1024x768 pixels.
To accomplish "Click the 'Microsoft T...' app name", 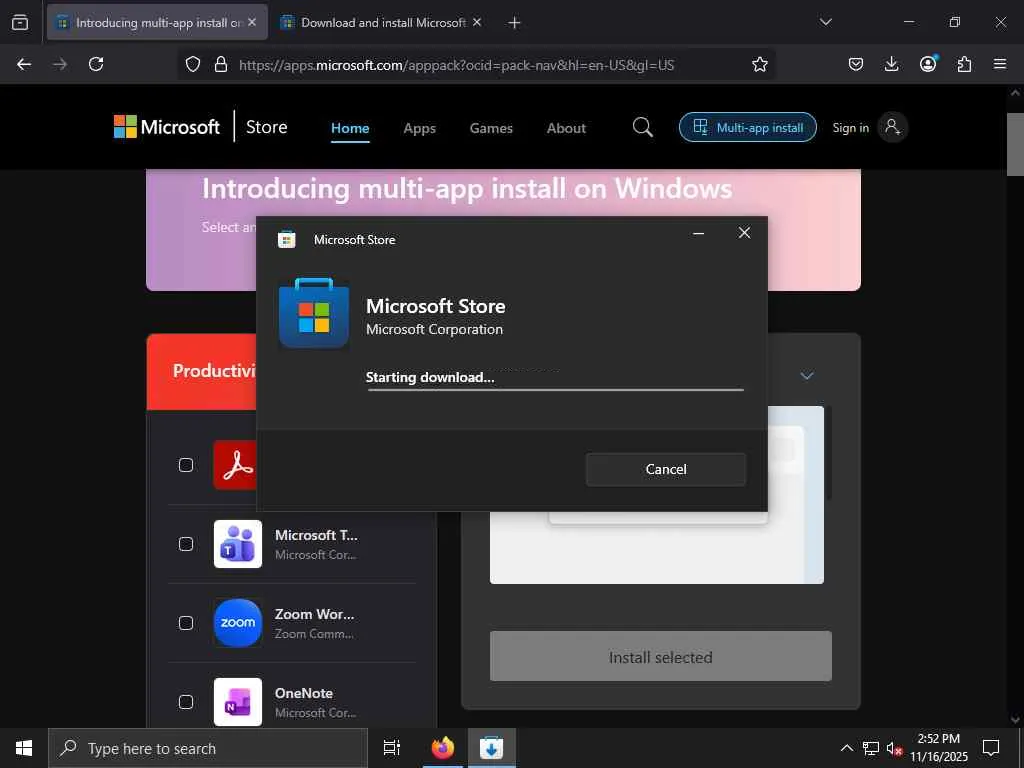I will (x=316, y=535).
